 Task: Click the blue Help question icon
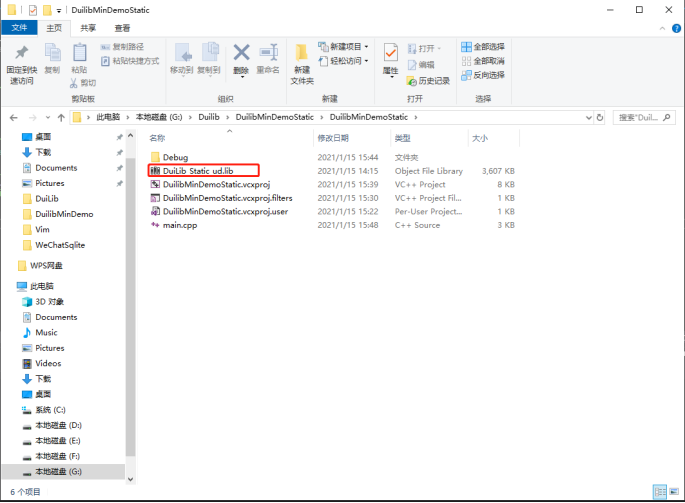pyautogui.click(x=676, y=28)
